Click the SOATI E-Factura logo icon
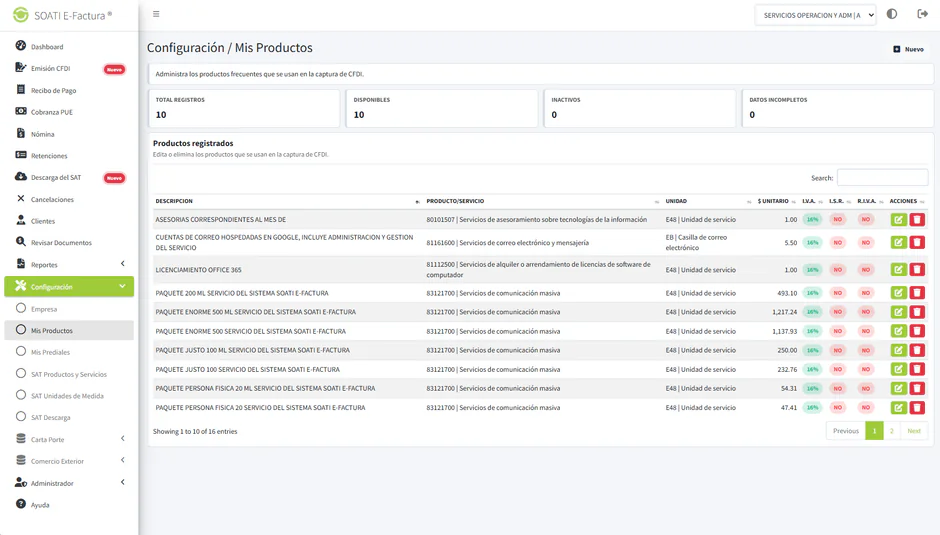The image size is (940, 535). [x=21, y=15]
